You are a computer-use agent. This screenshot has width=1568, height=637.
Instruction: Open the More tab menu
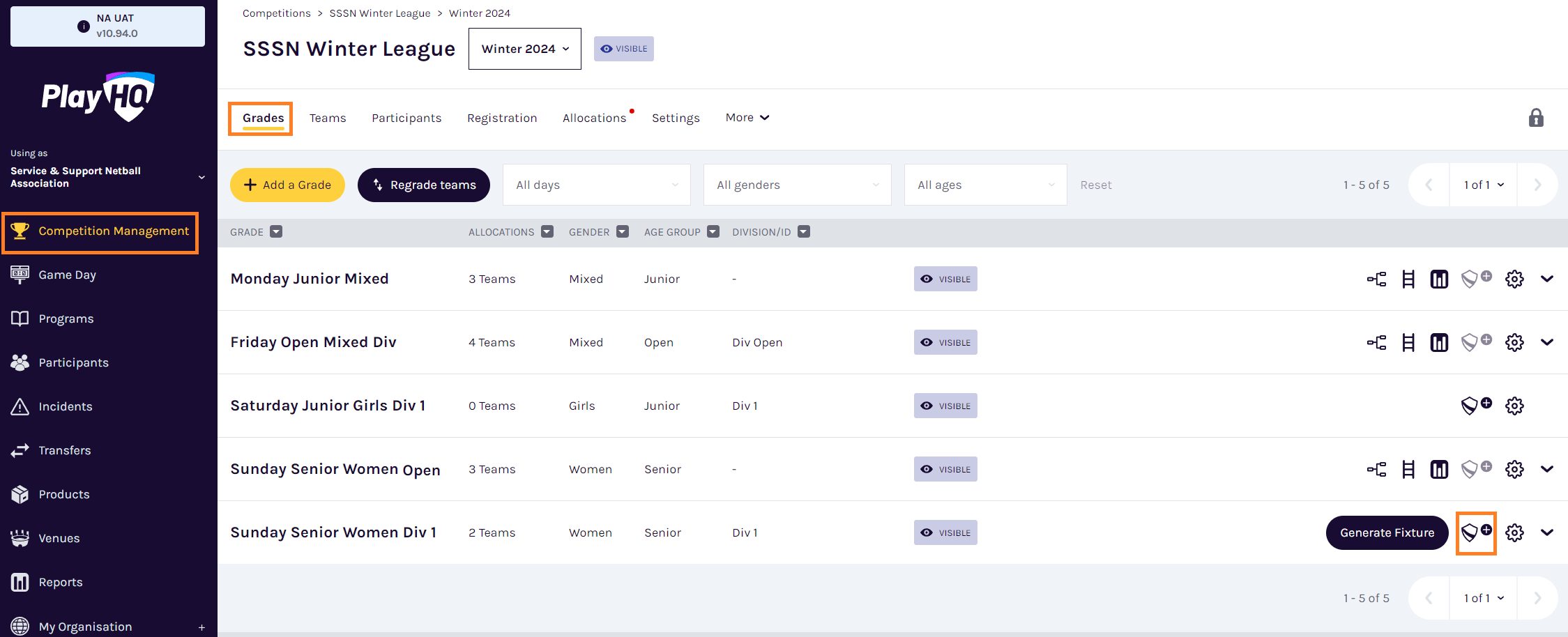(x=747, y=118)
